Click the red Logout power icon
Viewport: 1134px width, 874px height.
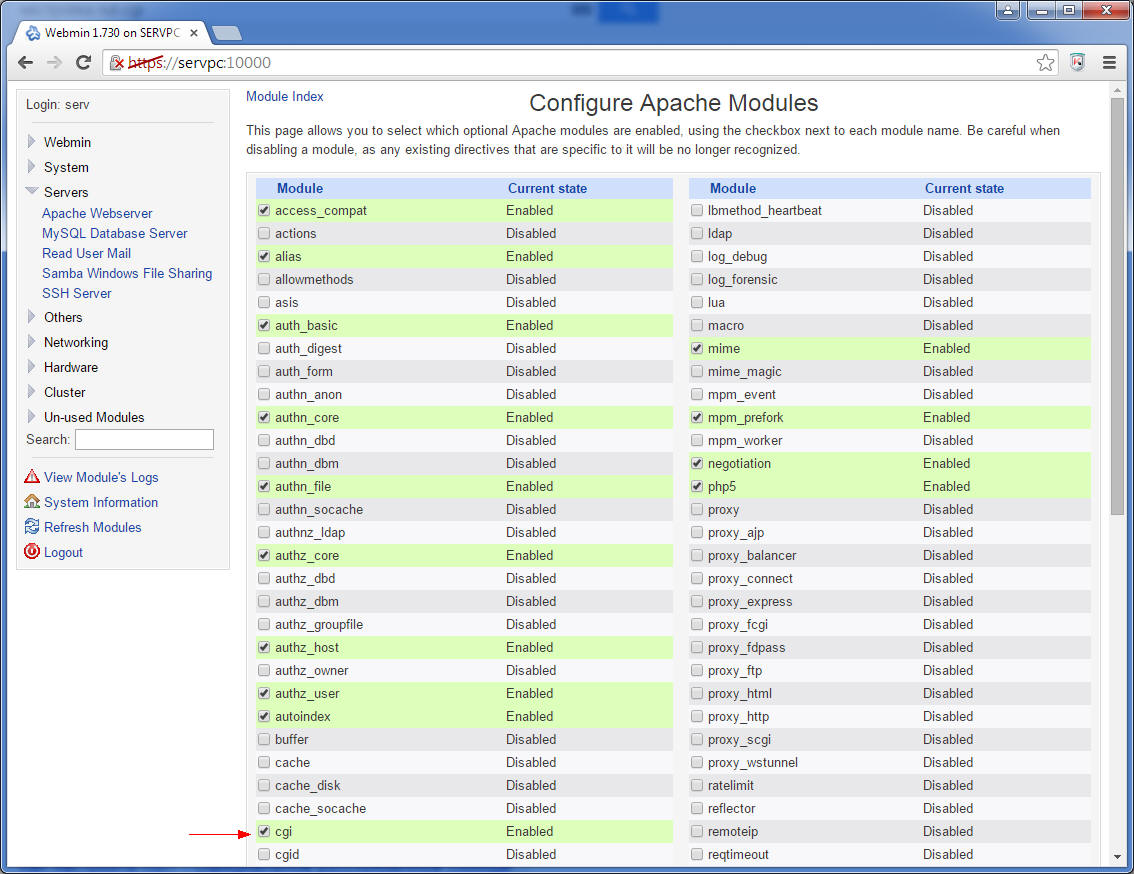coord(32,551)
